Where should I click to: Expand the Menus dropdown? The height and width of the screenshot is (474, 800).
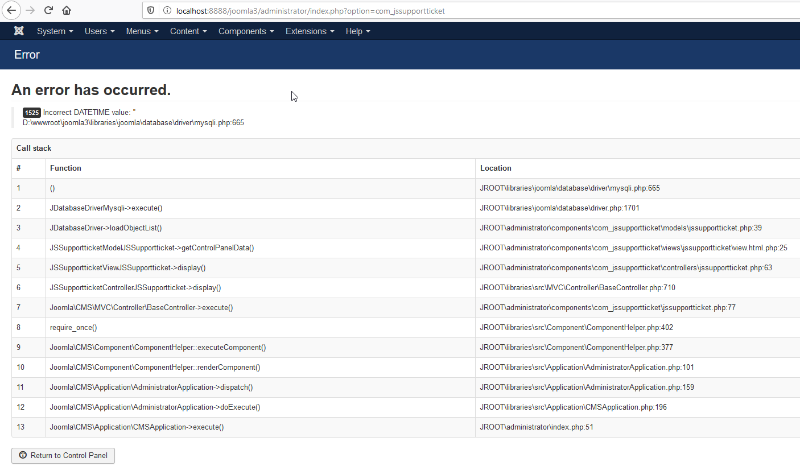(x=142, y=31)
